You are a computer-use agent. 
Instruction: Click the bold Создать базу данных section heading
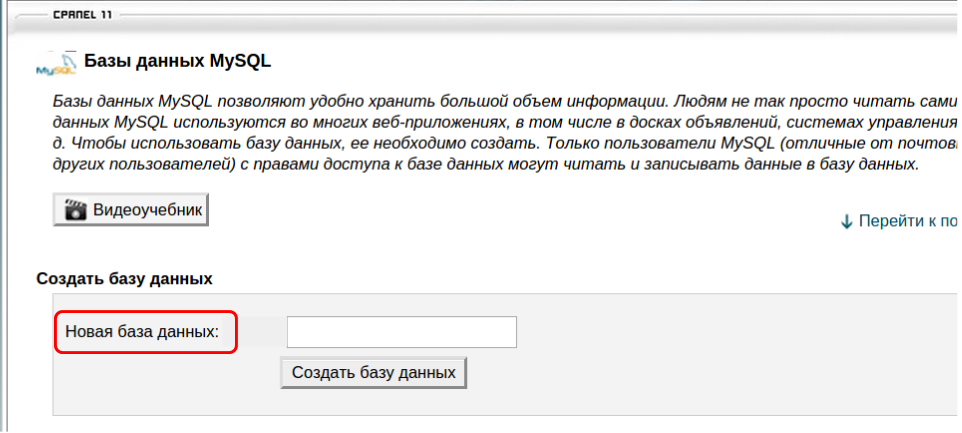tap(124, 278)
